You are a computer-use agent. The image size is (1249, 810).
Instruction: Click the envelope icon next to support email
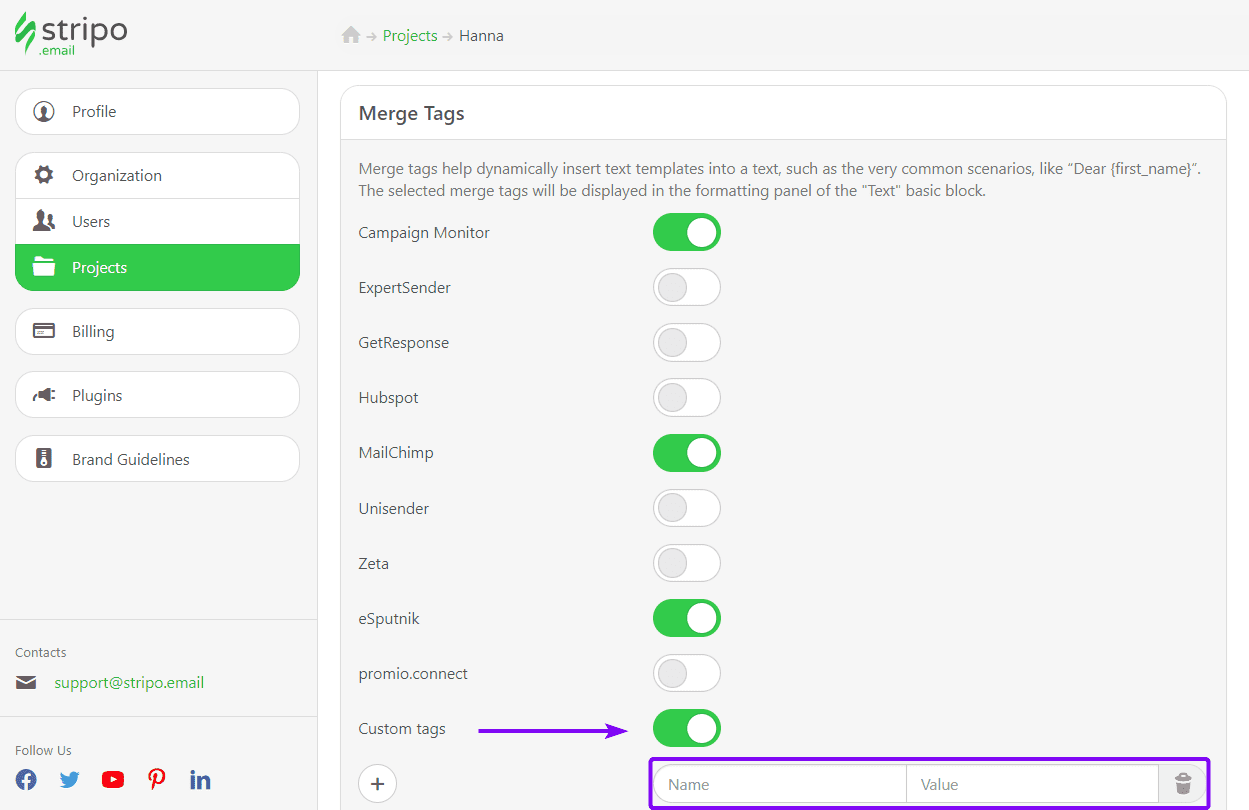25,682
